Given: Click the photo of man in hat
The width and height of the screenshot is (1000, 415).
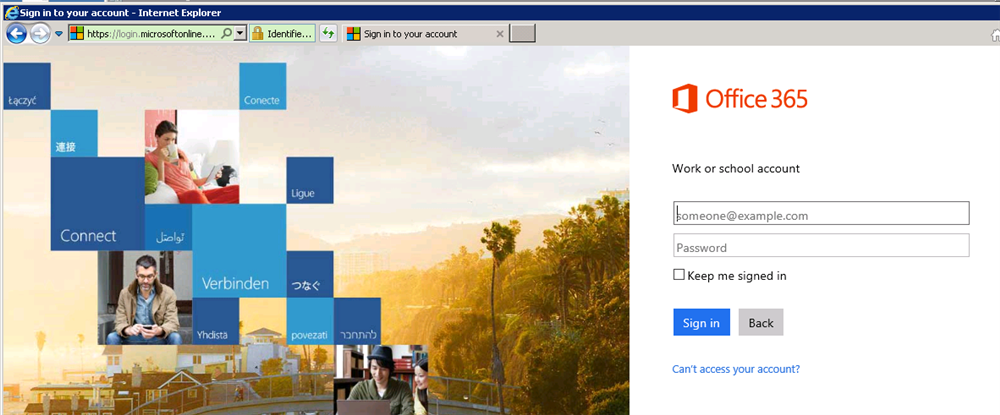Looking at the screenshot, I should 381,380.
